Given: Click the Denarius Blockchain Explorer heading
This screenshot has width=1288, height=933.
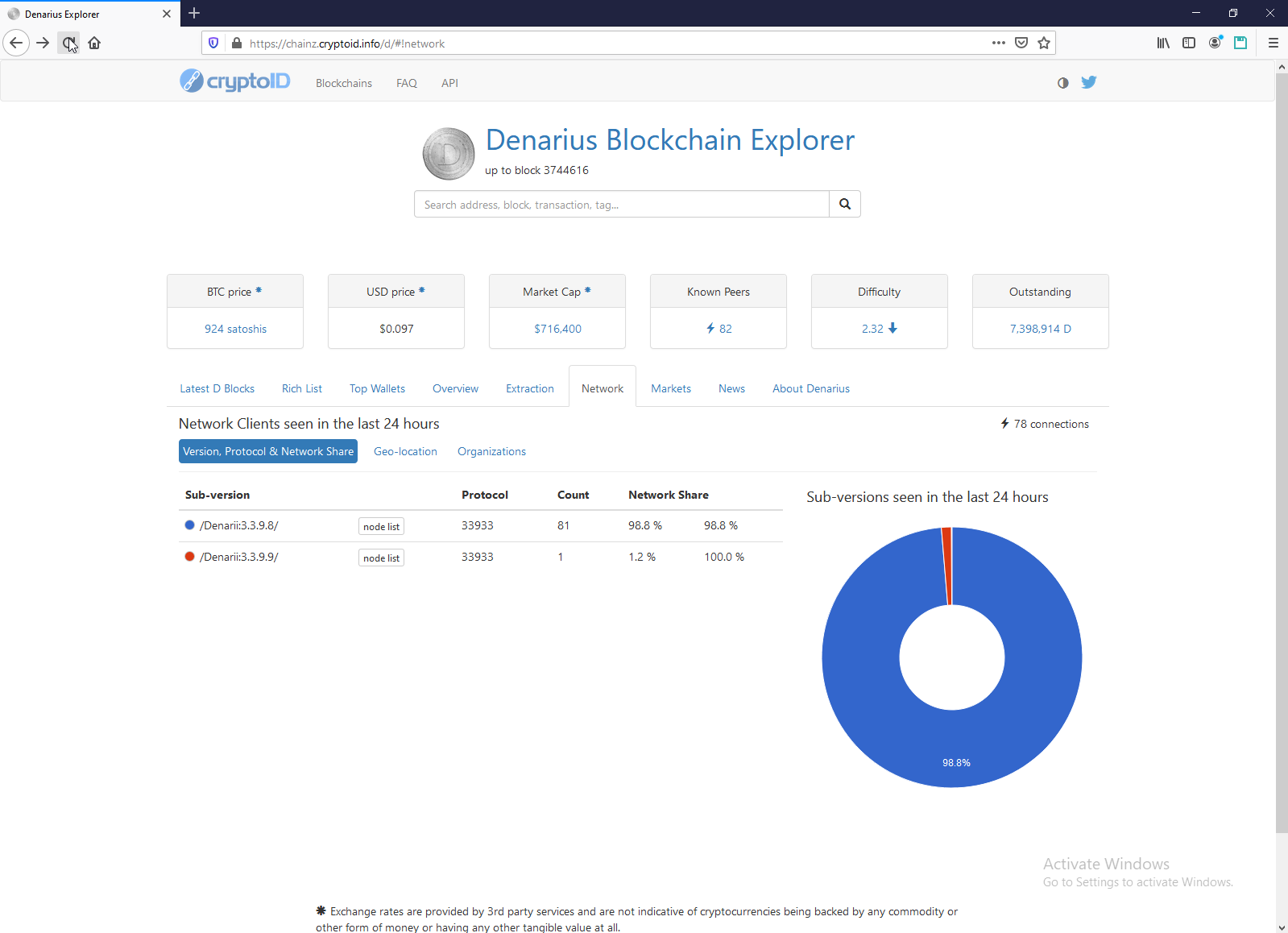Looking at the screenshot, I should pos(670,140).
